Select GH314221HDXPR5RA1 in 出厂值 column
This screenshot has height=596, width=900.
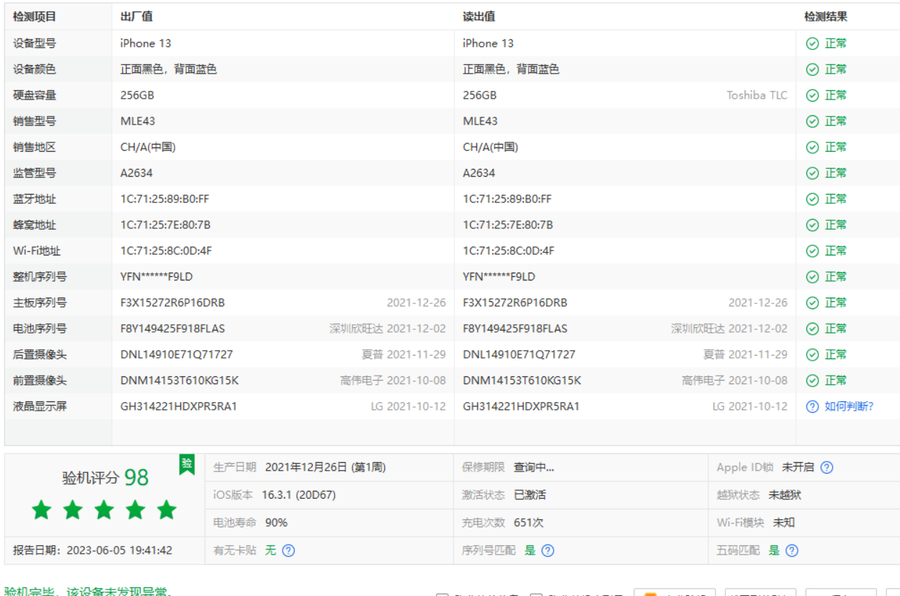click(179, 407)
